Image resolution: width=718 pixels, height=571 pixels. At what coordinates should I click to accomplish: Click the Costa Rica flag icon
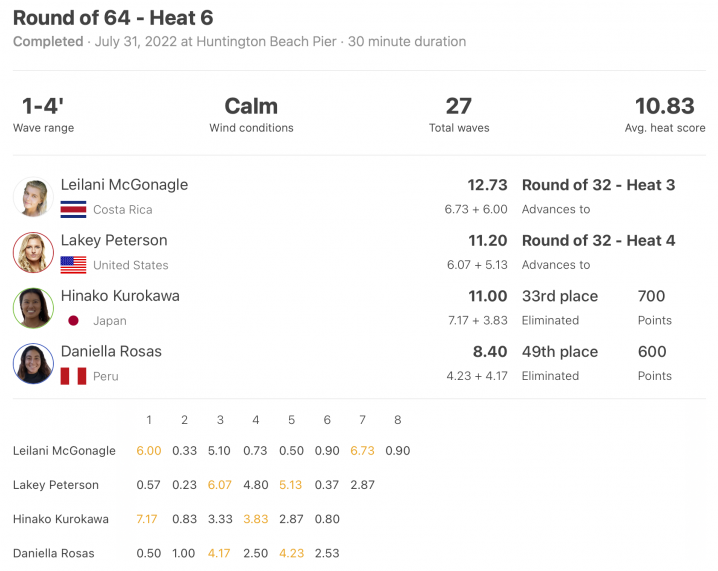(x=73, y=209)
